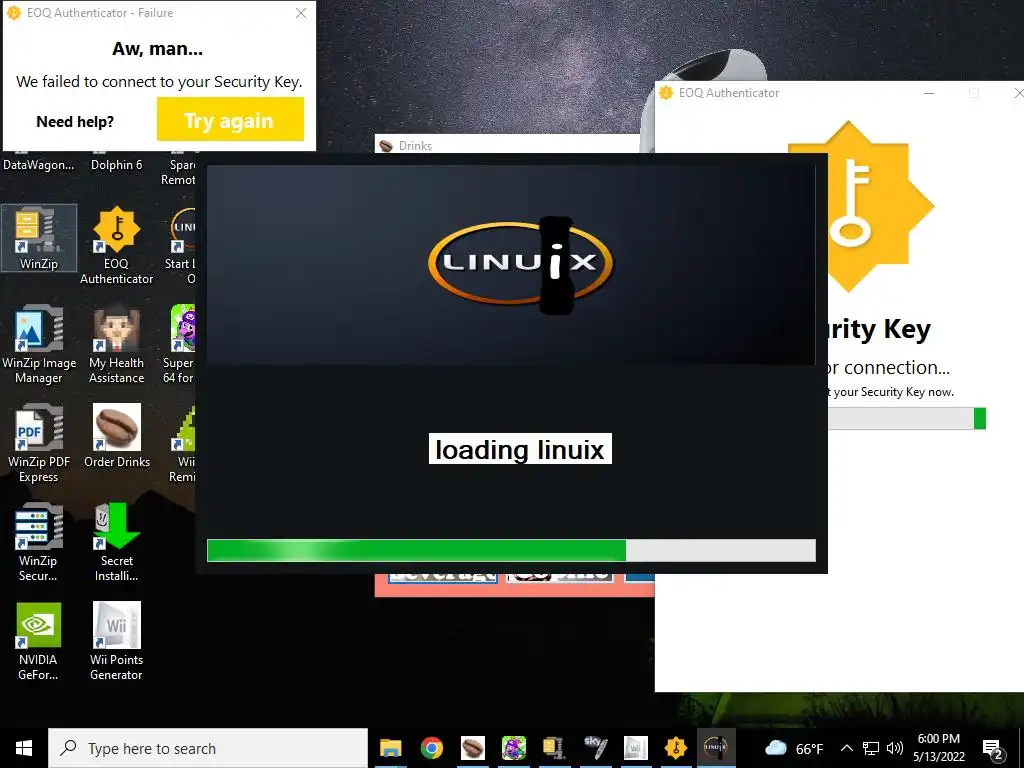Switch to coffee bean Drinks app in taskbar
The image size is (1024, 768).
tap(473, 748)
